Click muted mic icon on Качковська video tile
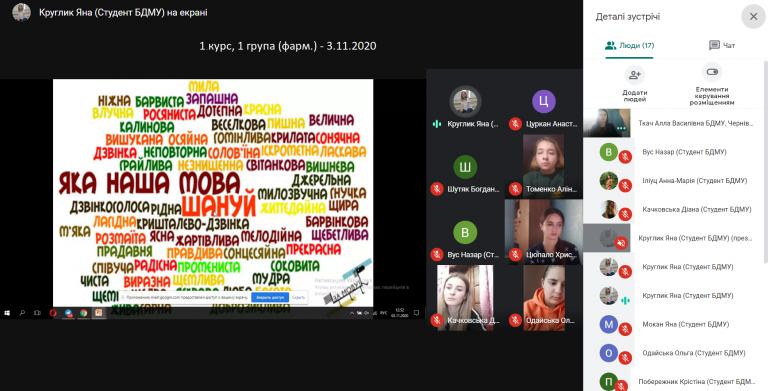Screen dimensions: 768x391 click(437, 320)
